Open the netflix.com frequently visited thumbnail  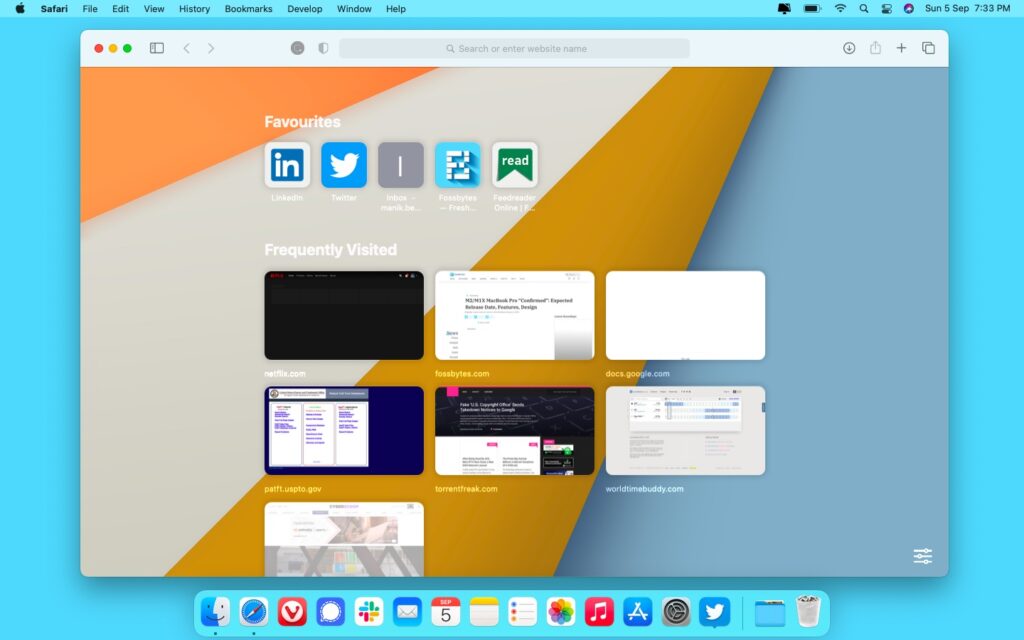pos(343,315)
